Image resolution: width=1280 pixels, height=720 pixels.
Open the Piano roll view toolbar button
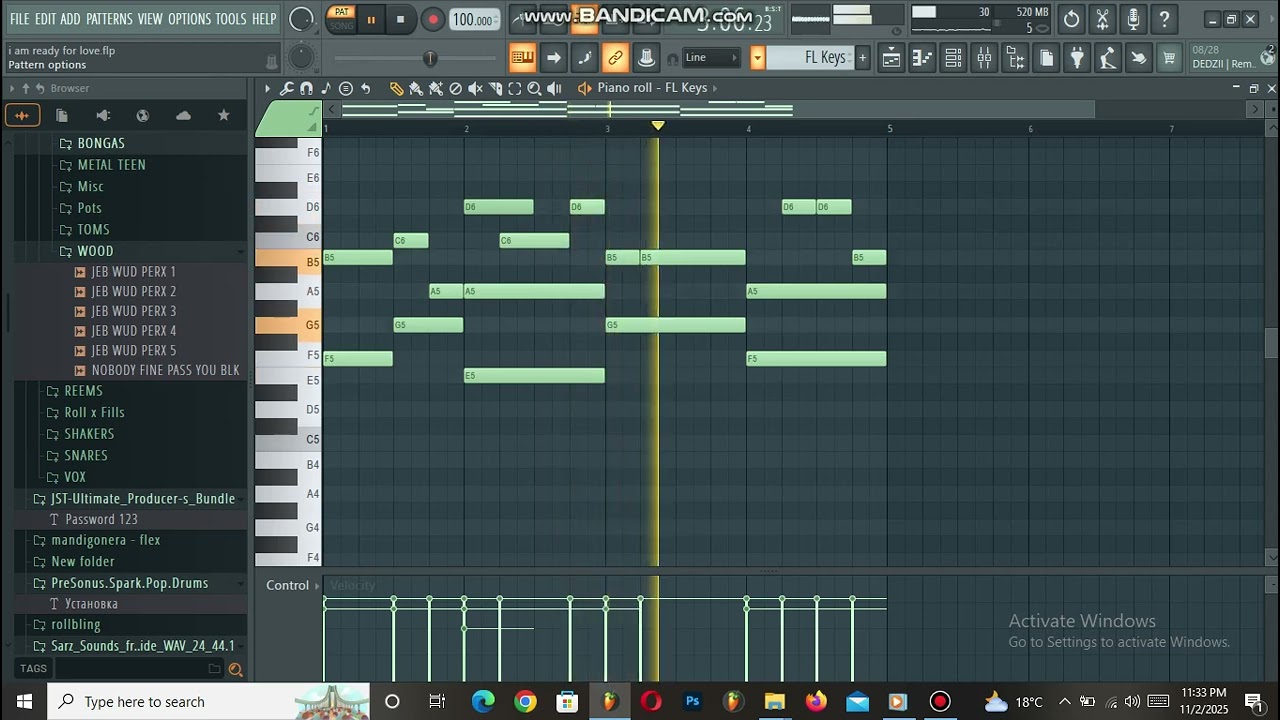click(x=922, y=58)
